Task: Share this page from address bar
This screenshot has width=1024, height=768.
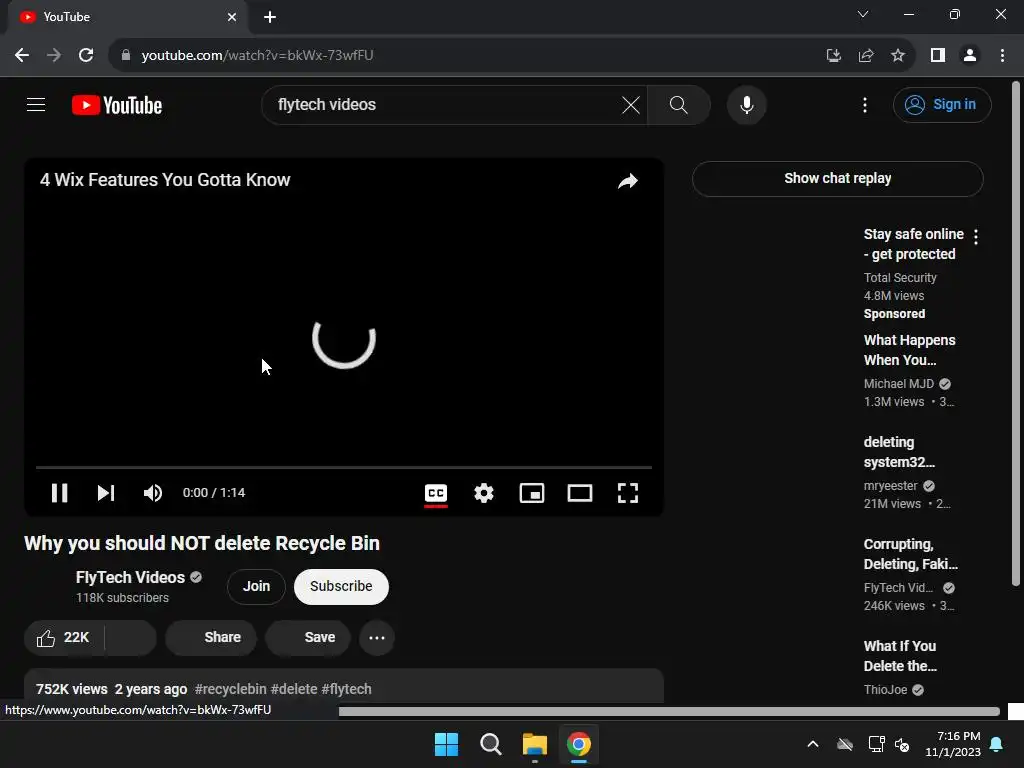Action: tap(866, 56)
